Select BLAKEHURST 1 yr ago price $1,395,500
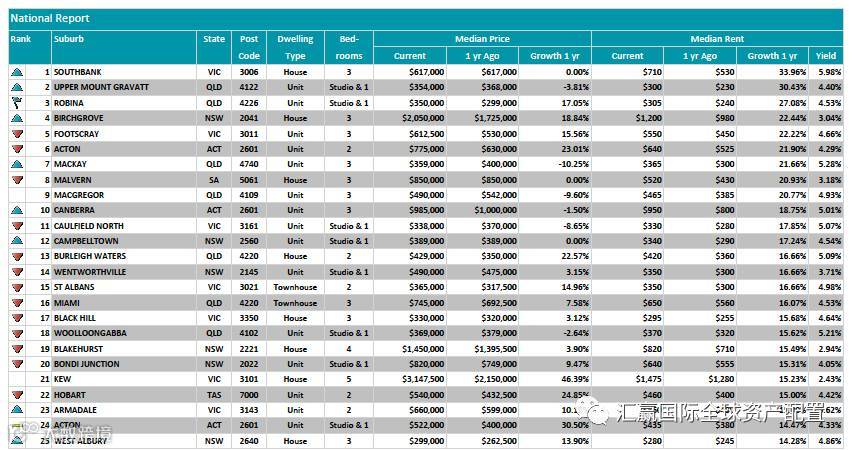The width and height of the screenshot is (853, 450). pyautogui.click(x=495, y=349)
